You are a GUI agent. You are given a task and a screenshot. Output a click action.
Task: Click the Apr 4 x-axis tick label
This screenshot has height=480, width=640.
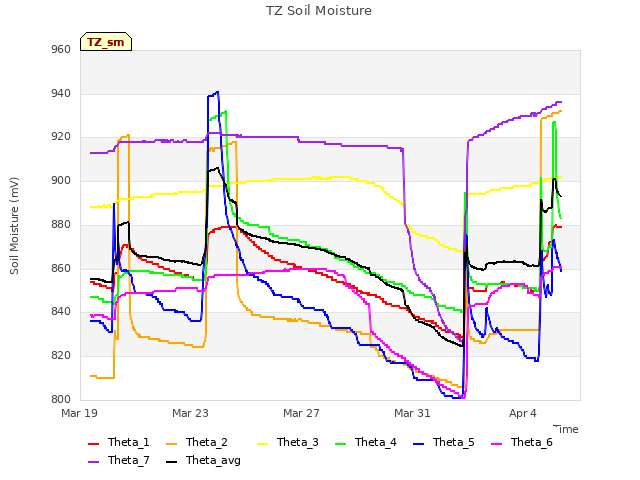(x=523, y=413)
